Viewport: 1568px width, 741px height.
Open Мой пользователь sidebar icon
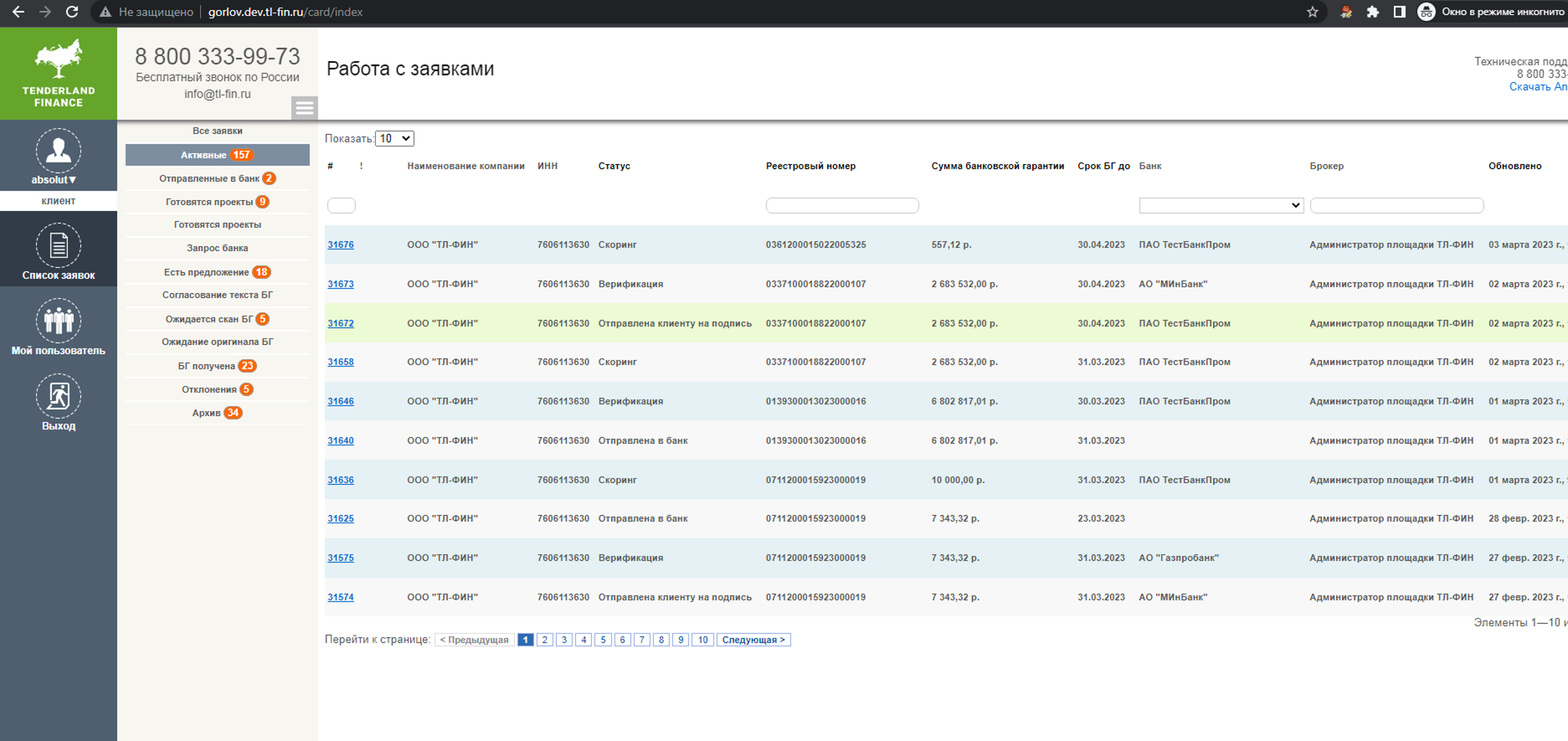58,321
